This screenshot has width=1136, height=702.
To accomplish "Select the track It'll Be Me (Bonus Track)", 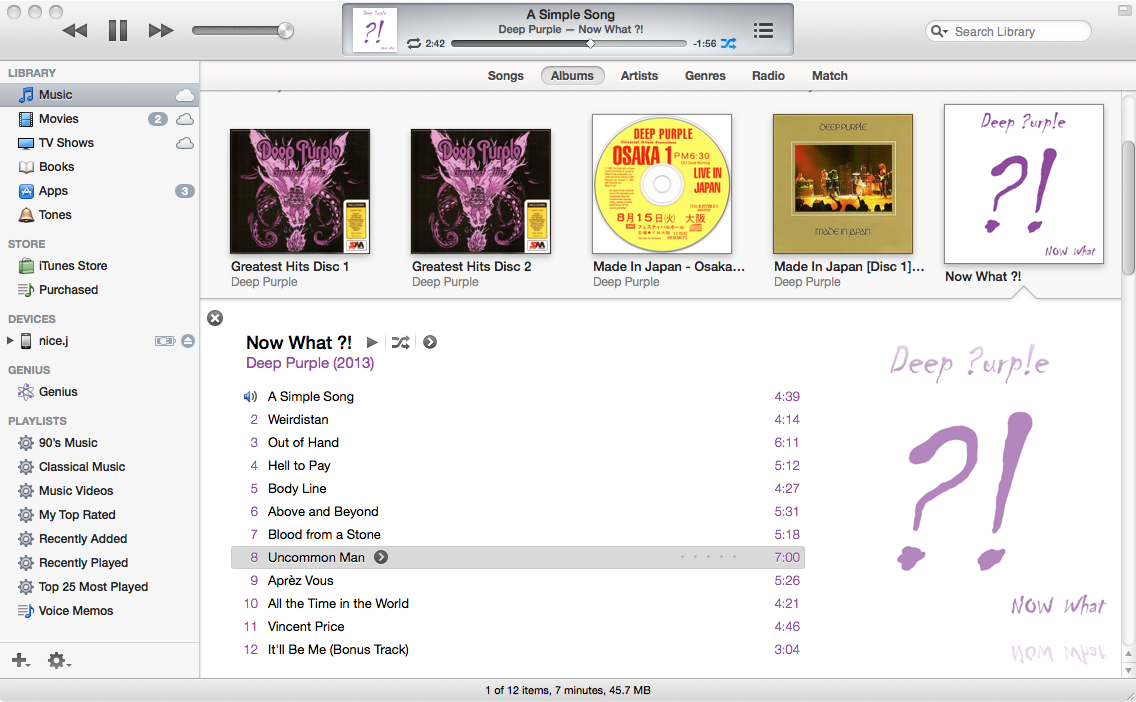I will [518, 650].
